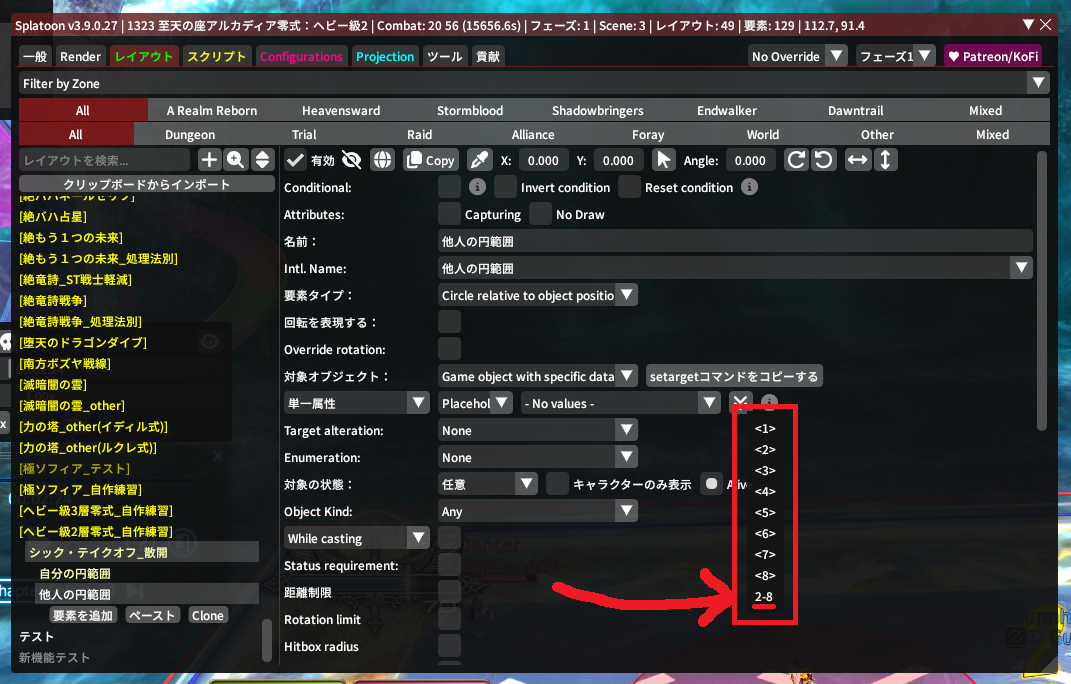Click クリップボードからインポート button

click(x=147, y=184)
